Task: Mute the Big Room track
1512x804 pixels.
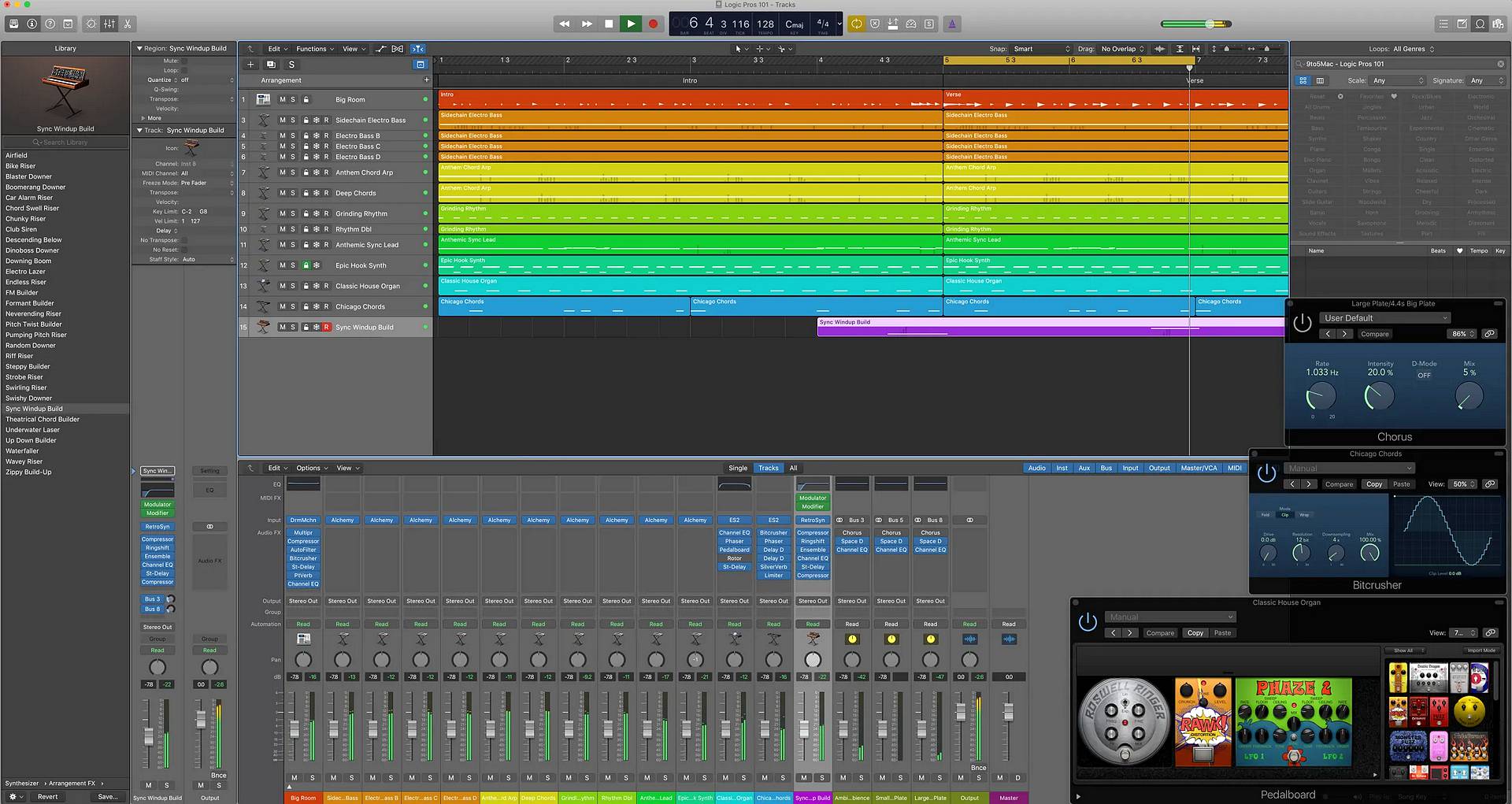Action: (282, 99)
